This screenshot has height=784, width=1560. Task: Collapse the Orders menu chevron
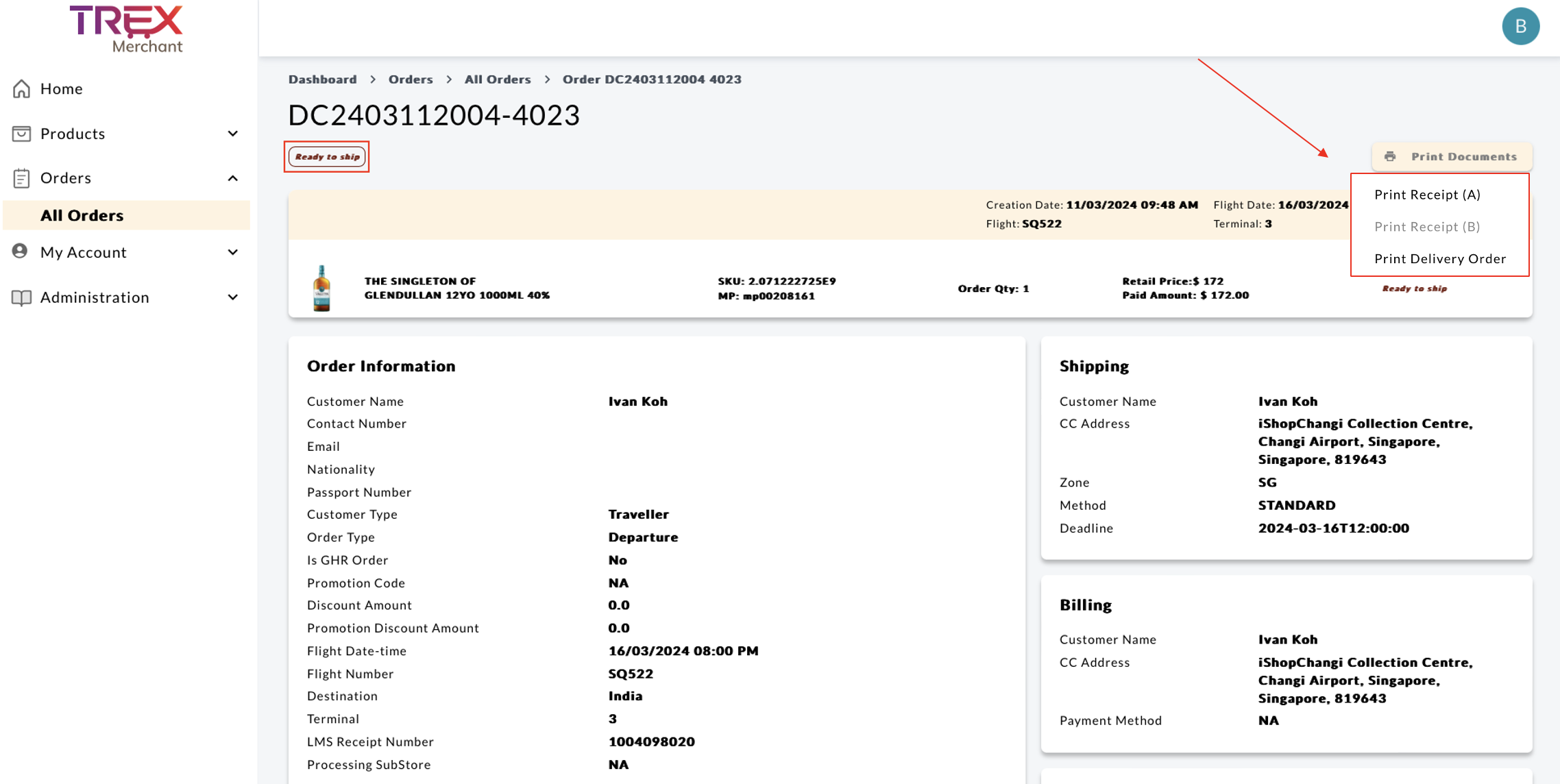click(233, 178)
